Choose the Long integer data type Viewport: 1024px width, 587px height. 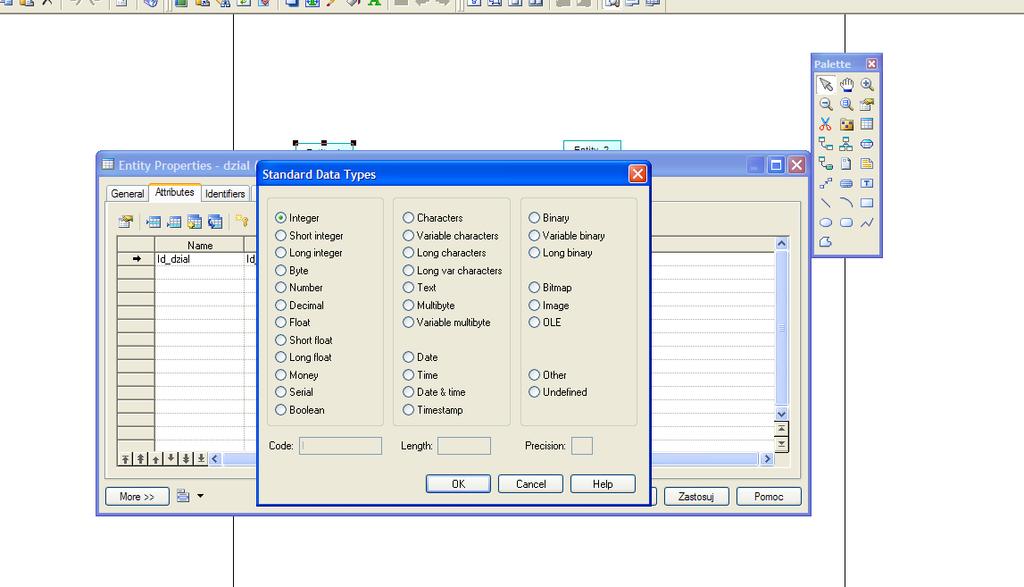[309, 253]
